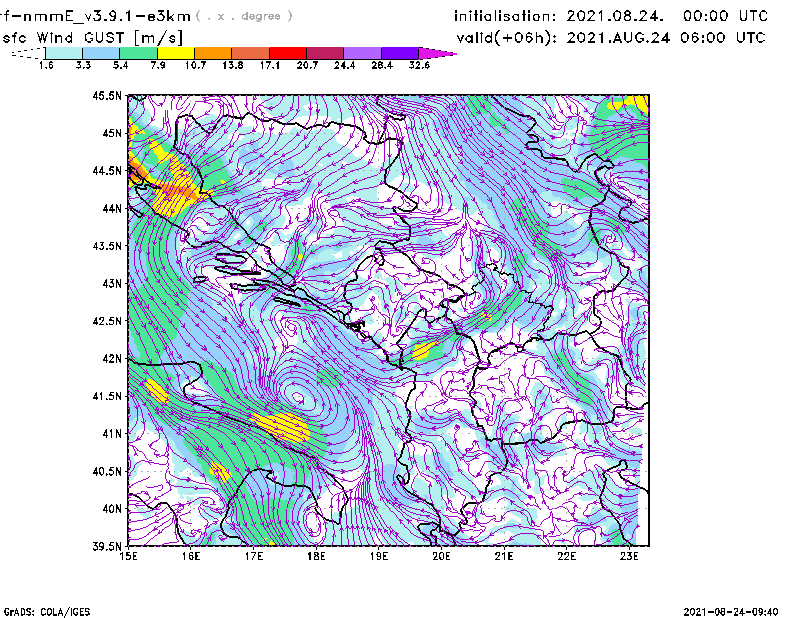Click the 43N latitude axis label
This screenshot has width=800, height=618.
(x=112, y=283)
